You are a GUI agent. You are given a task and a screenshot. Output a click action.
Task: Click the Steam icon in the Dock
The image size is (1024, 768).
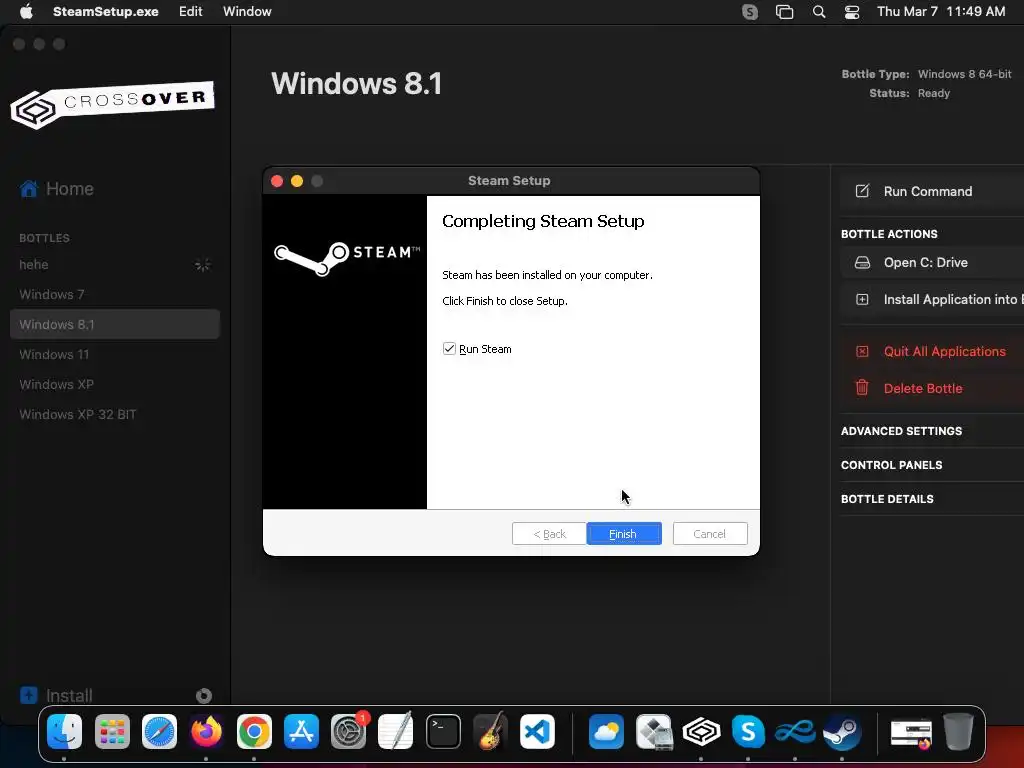pyautogui.click(x=842, y=731)
